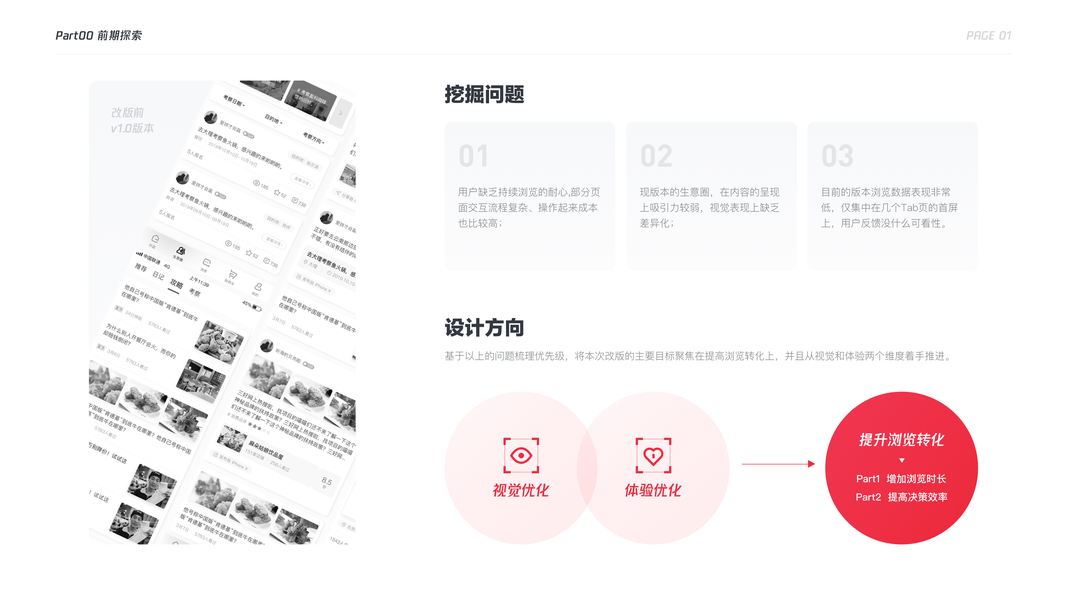Viewport: 1067px width, 600px height.
Task: Click the heart icon above 体验优化
Action: 653,455
